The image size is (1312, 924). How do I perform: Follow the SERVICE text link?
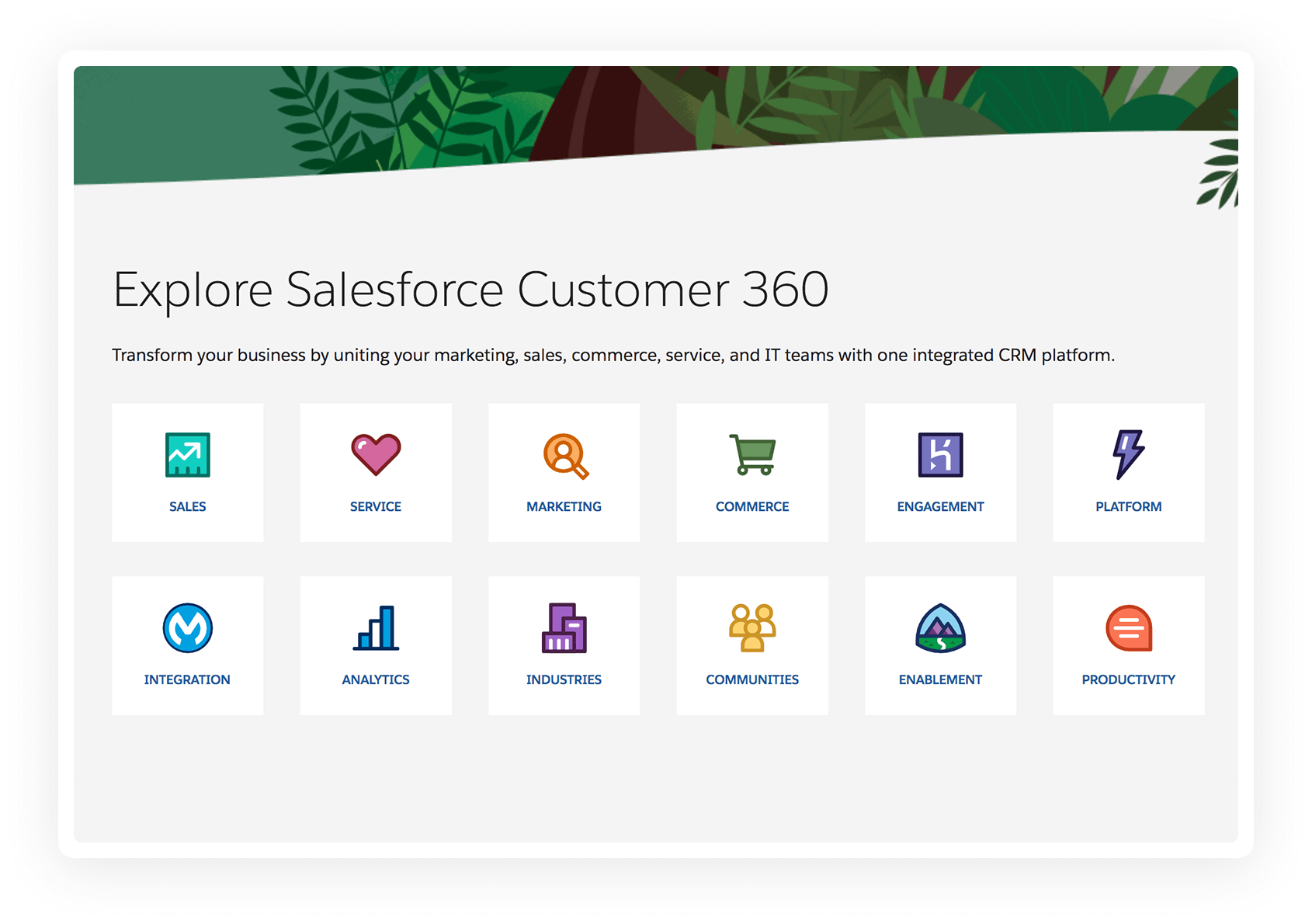pos(376,506)
